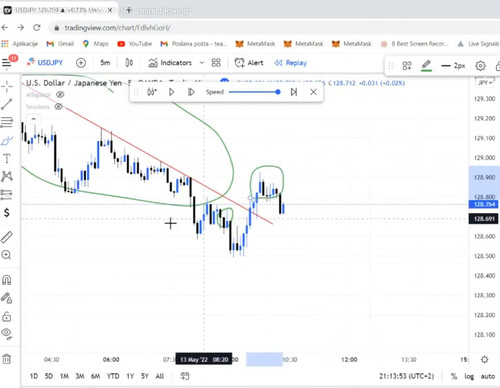Select the YTD date range
This screenshot has width=500, height=388.
click(x=113, y=376)
